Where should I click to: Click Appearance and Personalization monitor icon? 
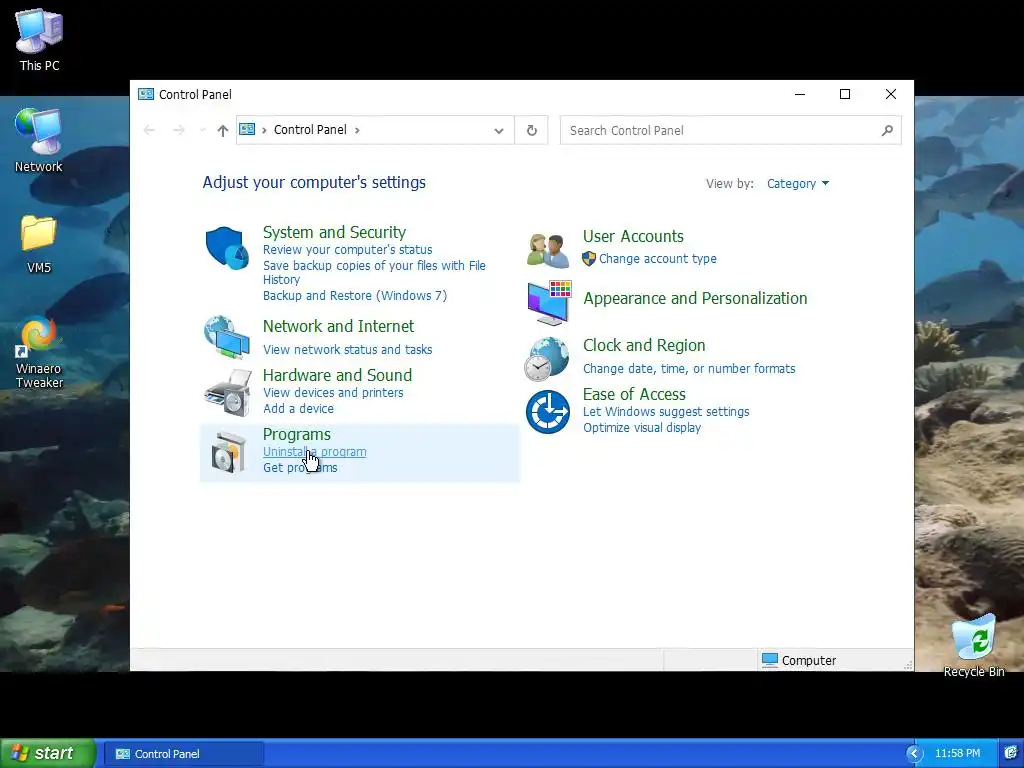click(x=549, y=302)
